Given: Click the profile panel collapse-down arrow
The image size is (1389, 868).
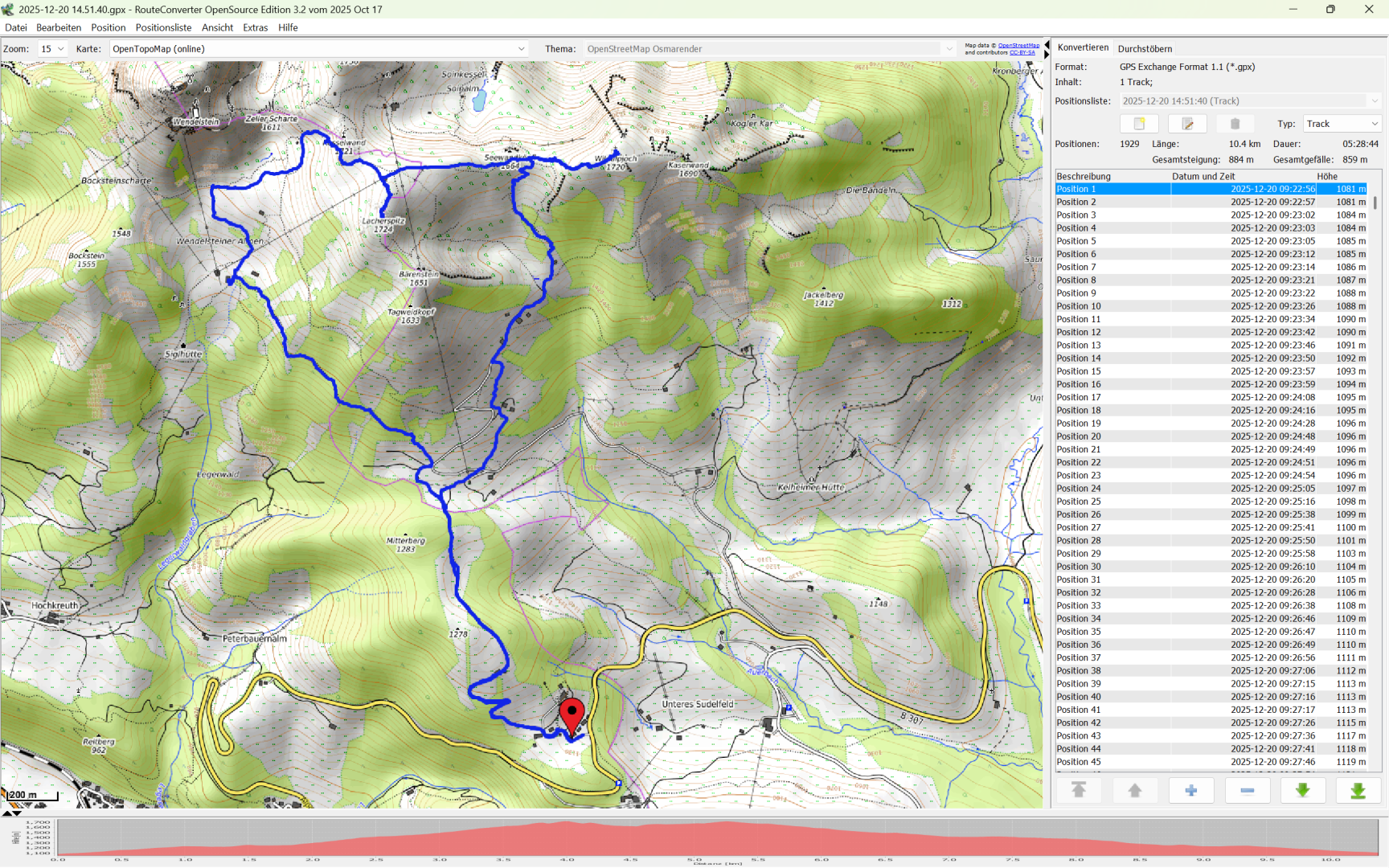Looking at the screenshot, I should [17, 814].
